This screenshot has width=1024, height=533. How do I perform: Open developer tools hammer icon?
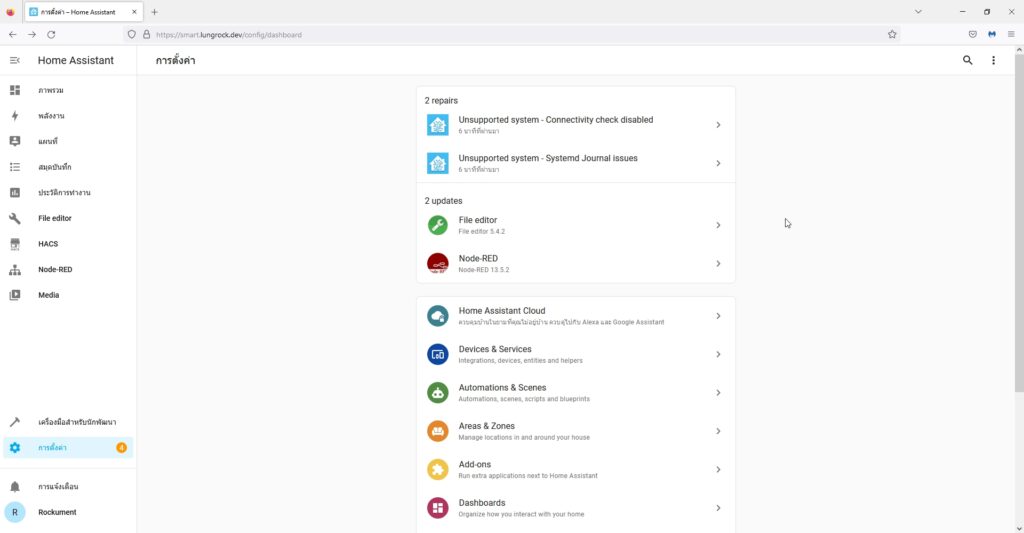(15, 422)
